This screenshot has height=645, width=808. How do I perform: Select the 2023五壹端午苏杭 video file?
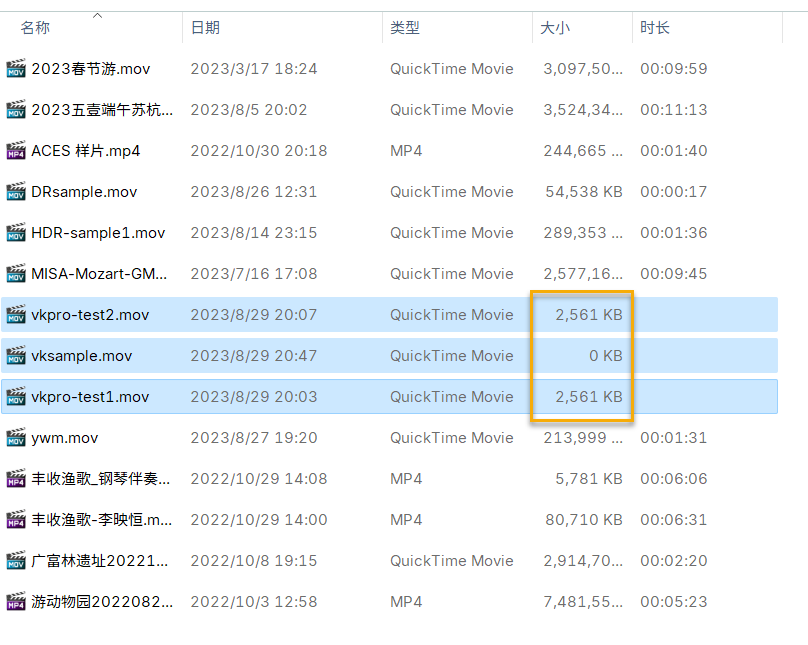[x=102, y=110]
